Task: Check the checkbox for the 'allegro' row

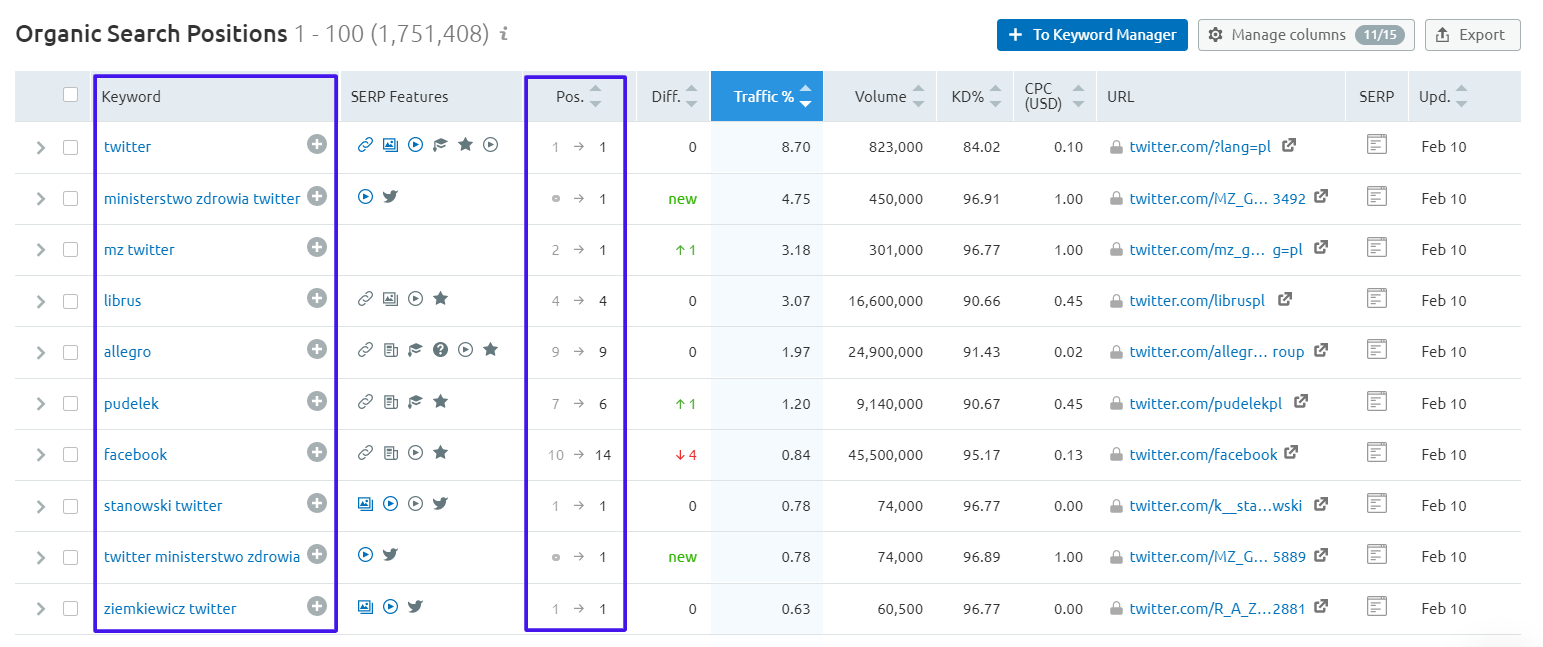Action: pos(70,352)
